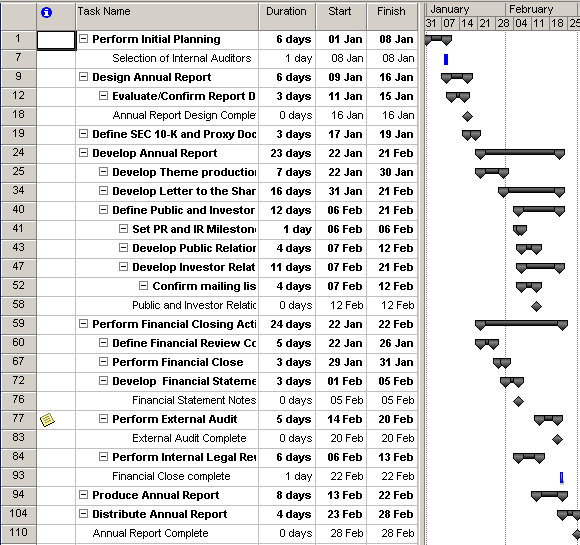Viewport: 580px width, 545px height.
Task: Click the 21 week label in timescale
Action: pyautogui.click(x=485, y=23)
